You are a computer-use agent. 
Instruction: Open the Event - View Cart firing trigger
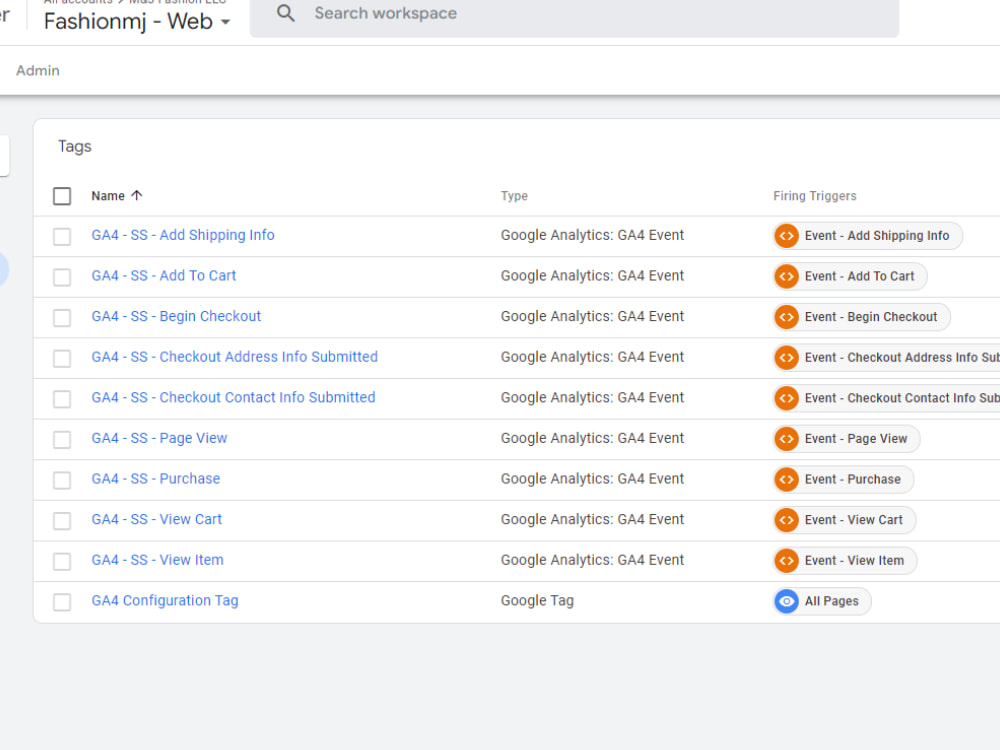(841, 519)
